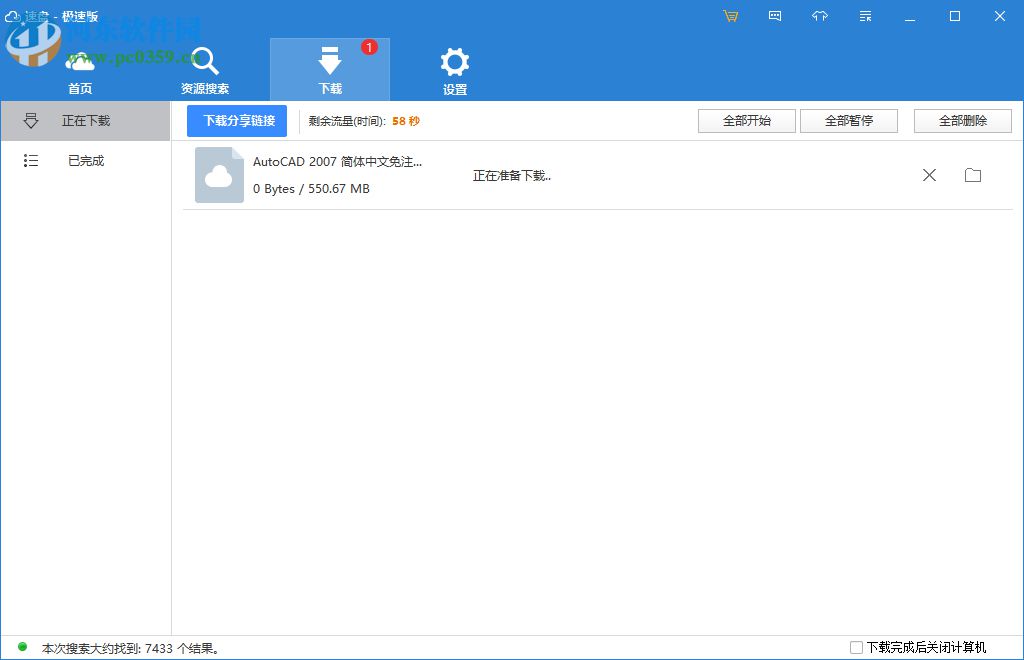Select the 已完成 sidebar list icon
This screenshot has height=660, width=1024.
pos(31,160)
